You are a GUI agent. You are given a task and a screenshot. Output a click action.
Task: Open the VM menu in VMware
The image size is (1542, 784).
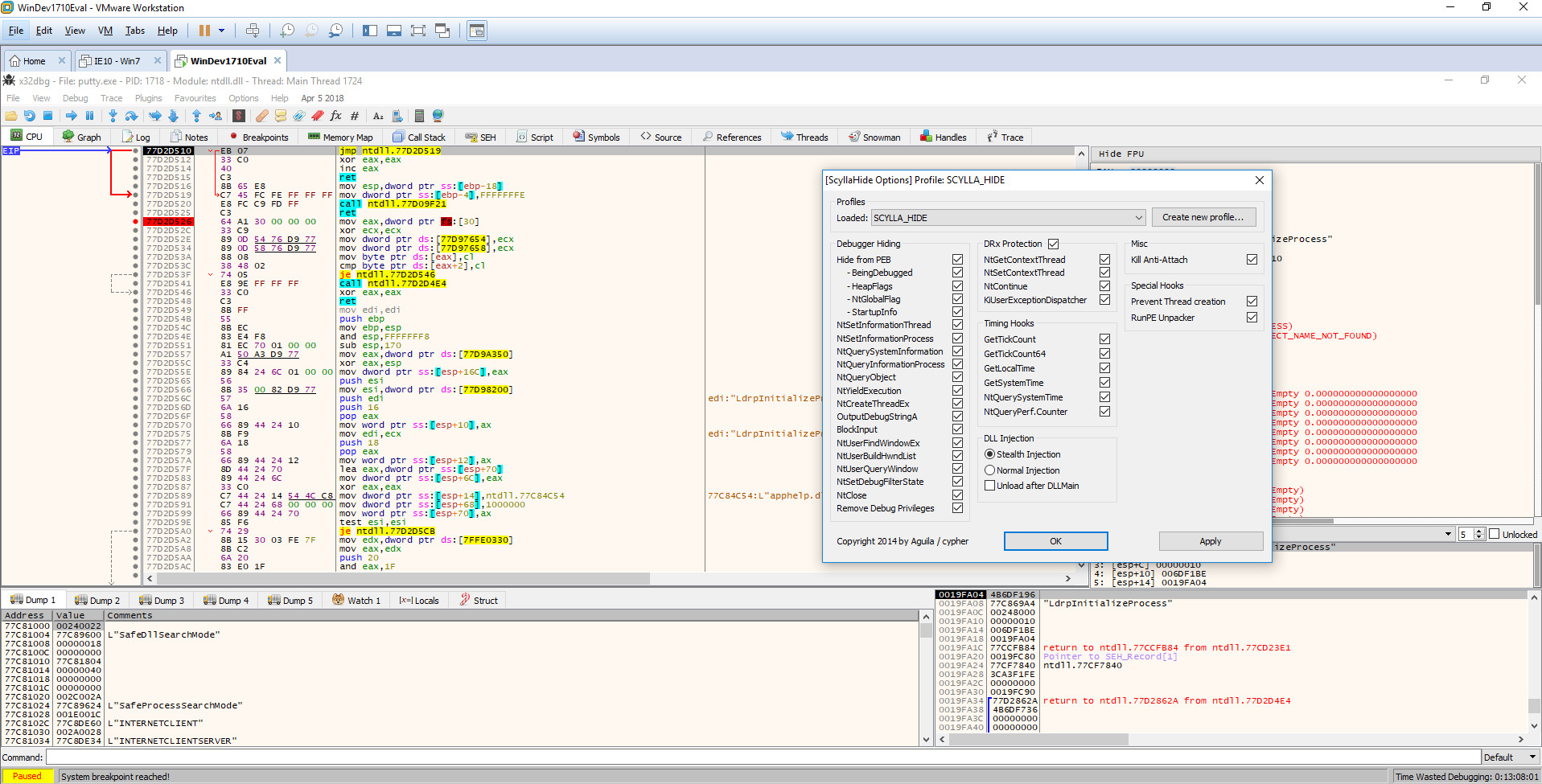tap(105, 31)
